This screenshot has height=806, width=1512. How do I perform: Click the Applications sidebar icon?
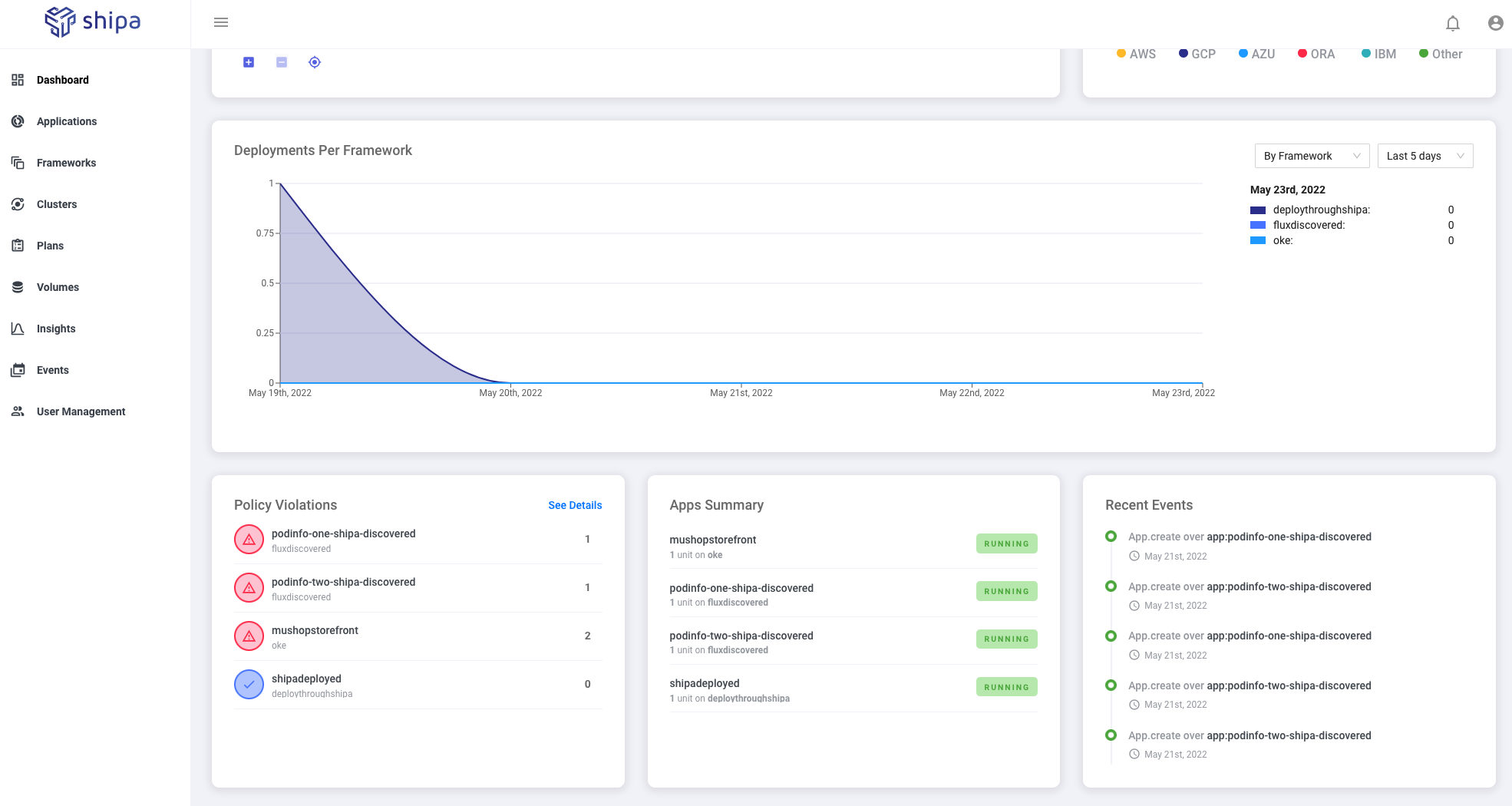pos(18,121)
